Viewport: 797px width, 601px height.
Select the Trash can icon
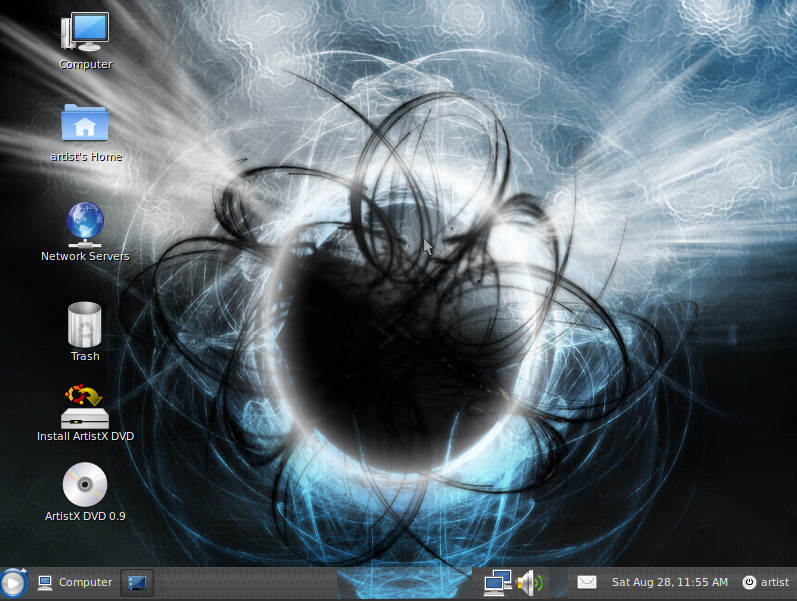tap(85, 323)
